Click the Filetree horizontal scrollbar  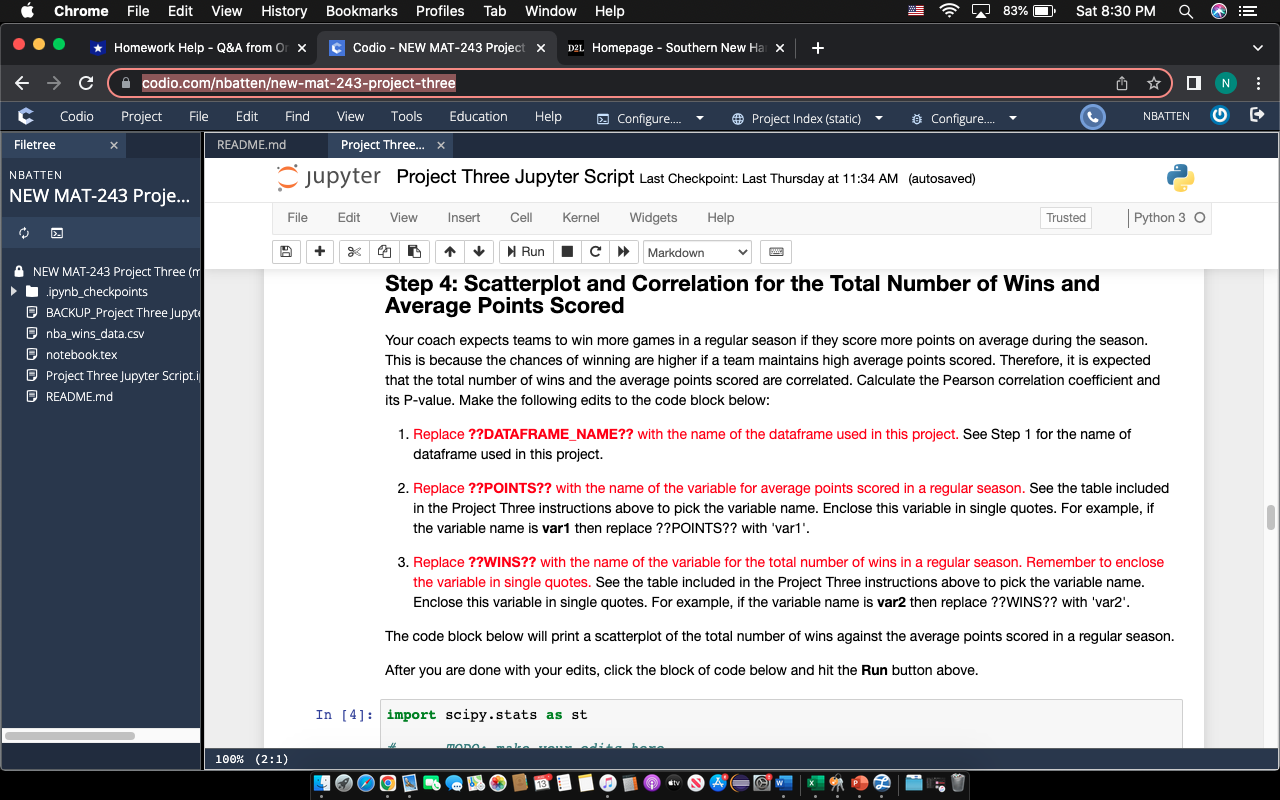click(x=70, y=736)
